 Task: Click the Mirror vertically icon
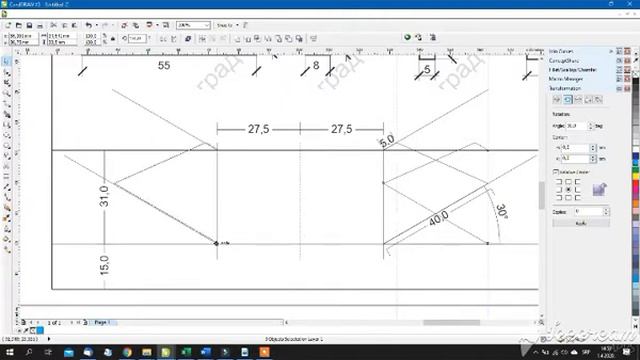point(173,39)
